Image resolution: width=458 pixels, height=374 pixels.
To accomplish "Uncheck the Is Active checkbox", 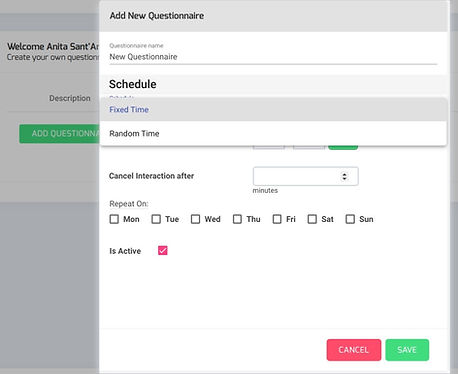I will [x=163, y=250].
